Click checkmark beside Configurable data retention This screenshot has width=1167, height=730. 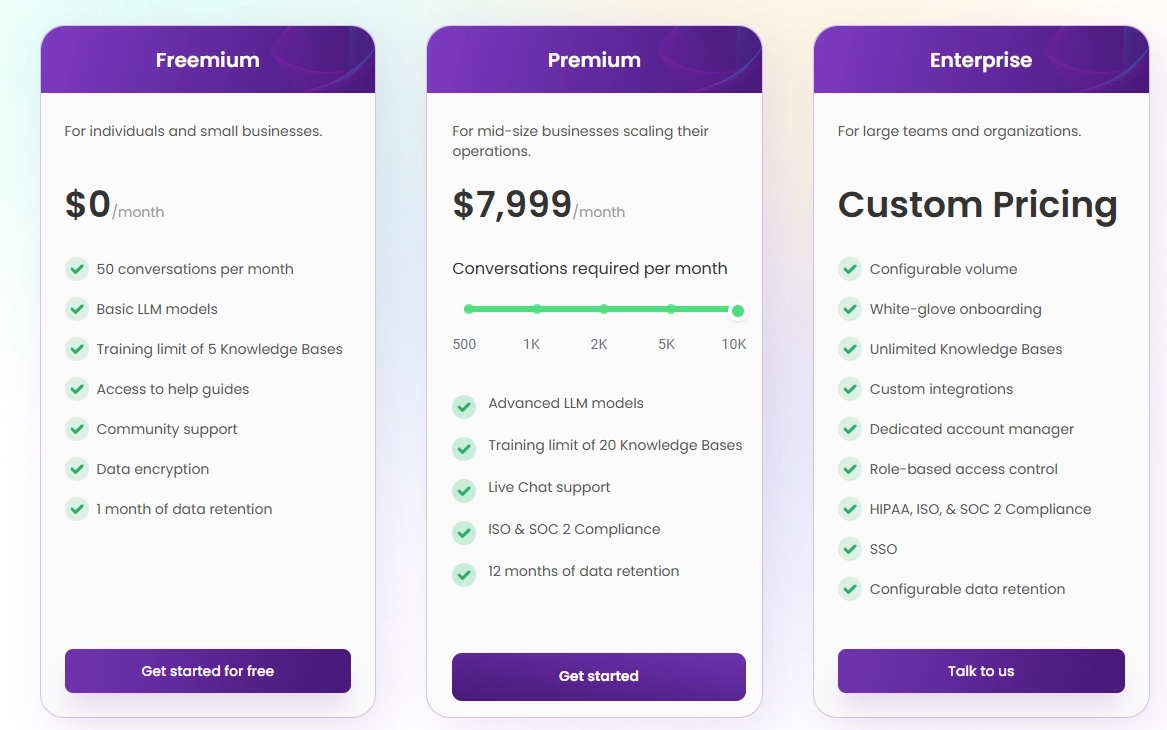[850, 589]
